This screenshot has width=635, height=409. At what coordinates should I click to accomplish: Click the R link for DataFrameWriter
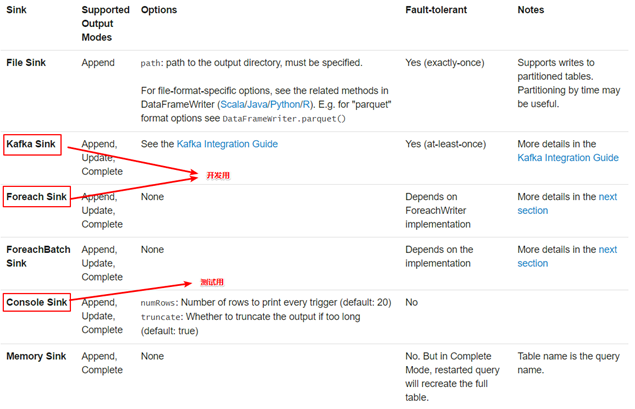click(306, 104)
